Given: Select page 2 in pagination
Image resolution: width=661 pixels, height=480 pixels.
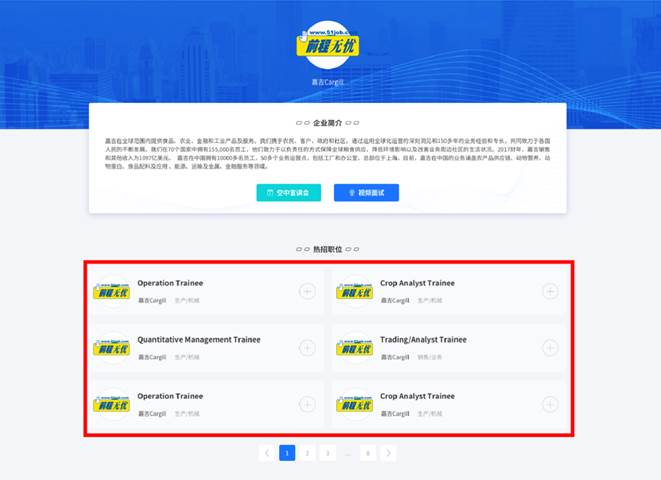Looking at the screenshot, I should pos(307,453).
